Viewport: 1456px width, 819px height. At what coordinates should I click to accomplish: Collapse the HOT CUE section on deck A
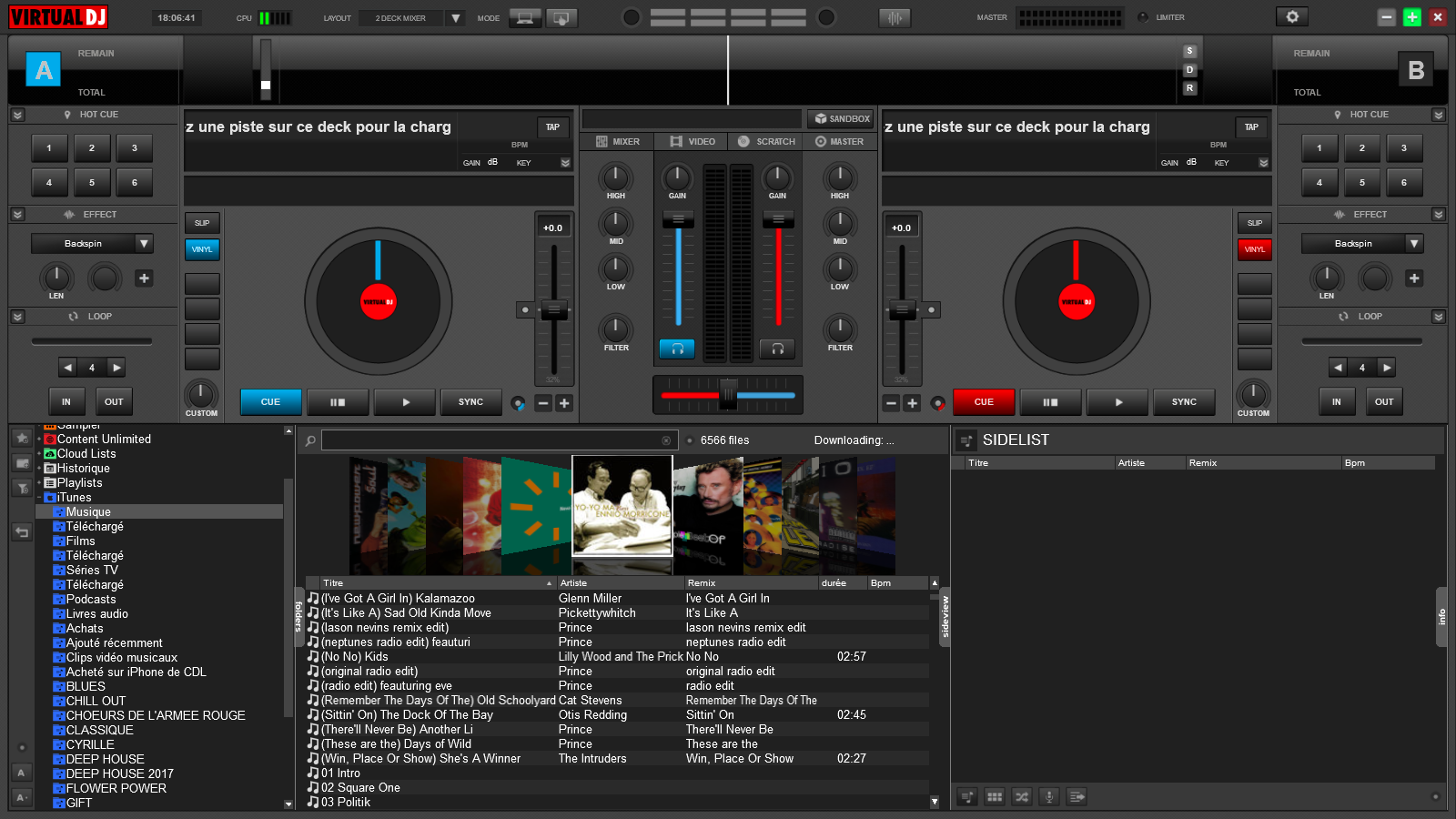17,115
